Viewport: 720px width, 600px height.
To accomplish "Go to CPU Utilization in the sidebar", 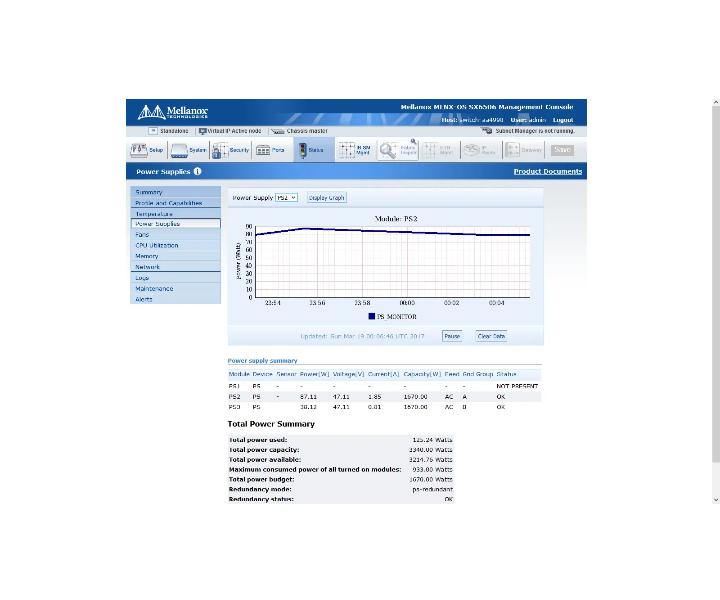I will coord(157,246).
